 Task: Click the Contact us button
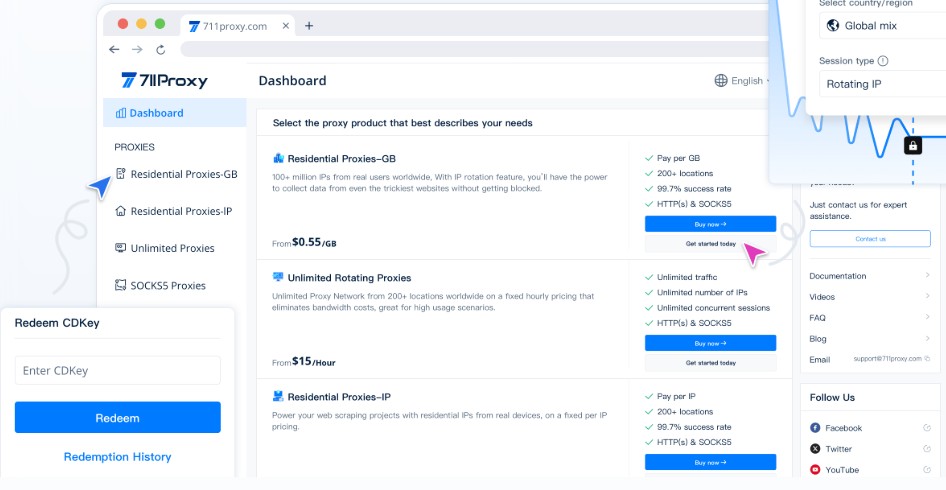coord(870,238)
